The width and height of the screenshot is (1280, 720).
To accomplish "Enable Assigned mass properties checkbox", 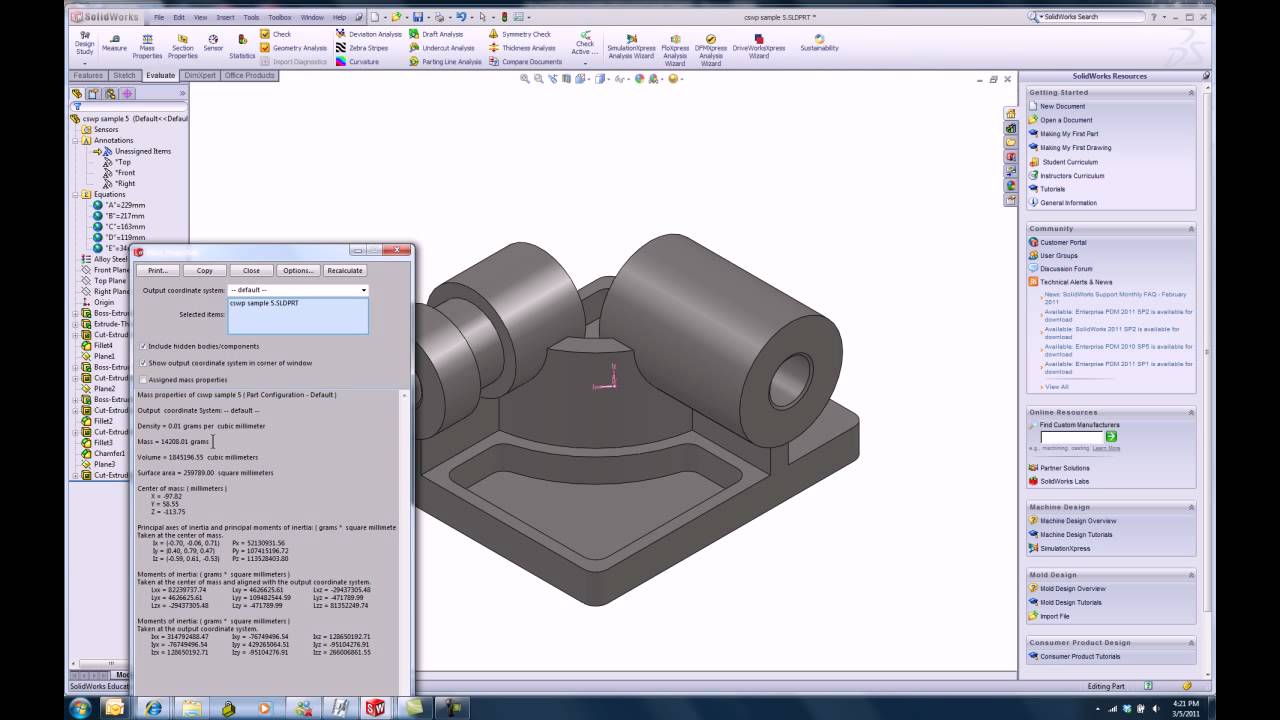I will (144, 380).
